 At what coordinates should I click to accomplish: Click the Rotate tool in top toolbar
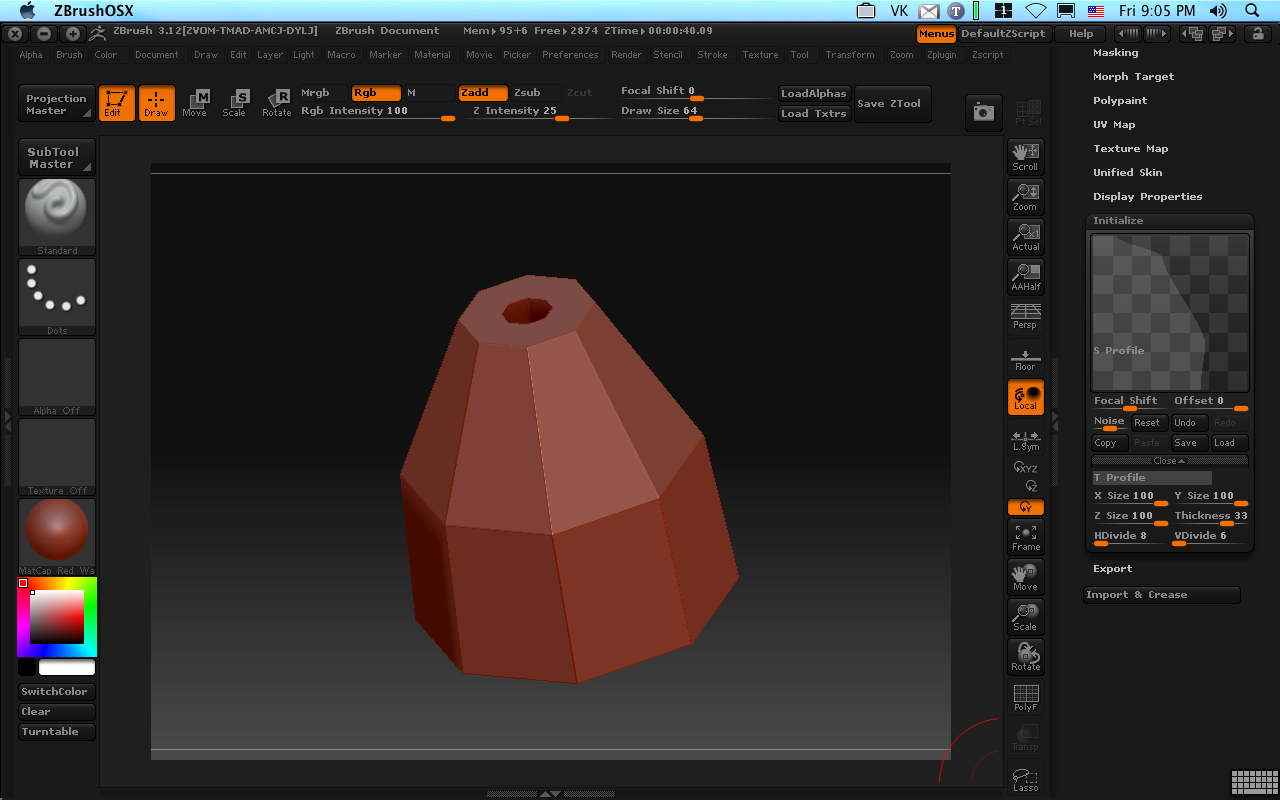point(277,103)
